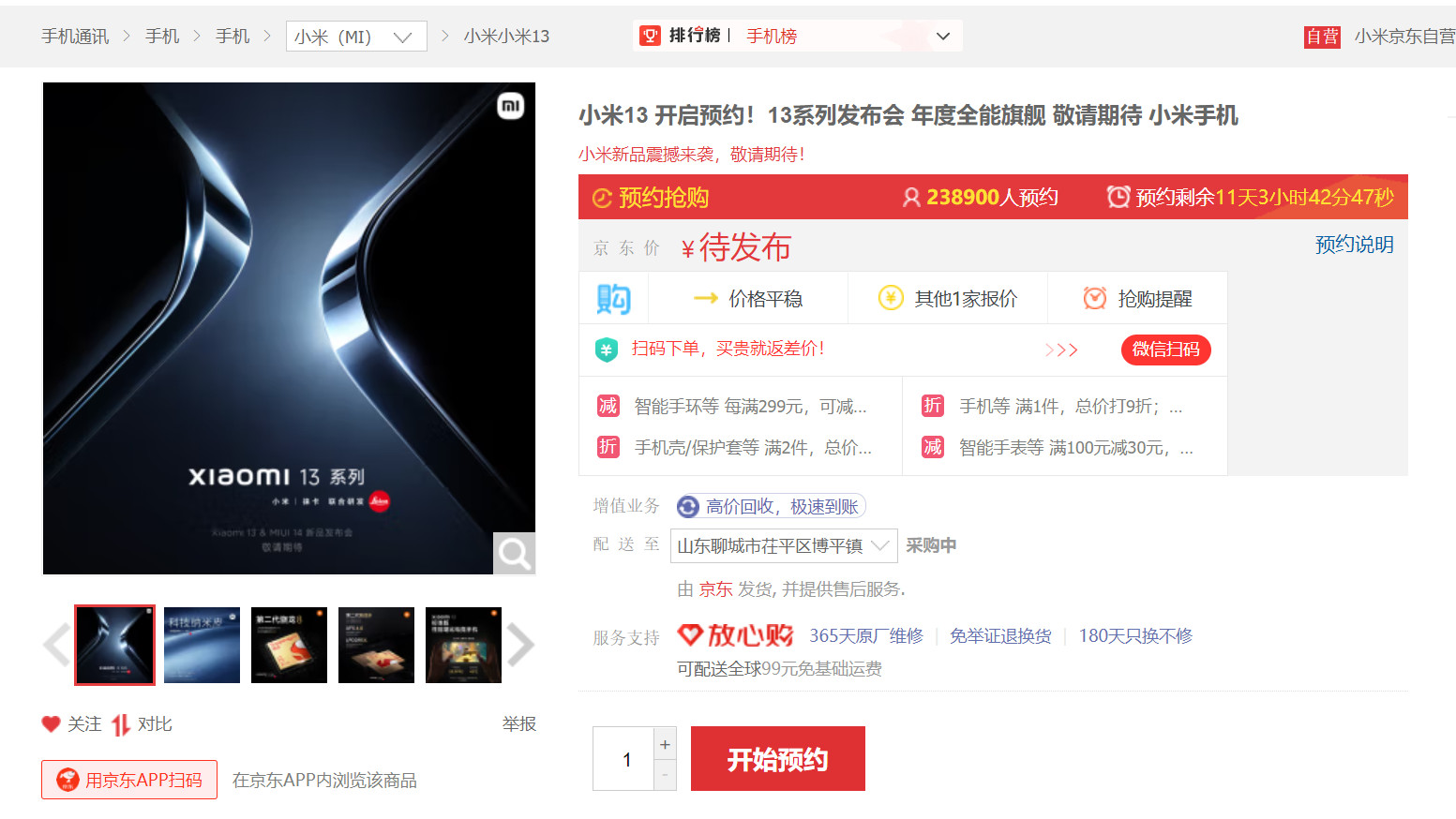Click the 手机 breadcrumb category
This screenshot has height=819, width=1456.
pos(161,36)
